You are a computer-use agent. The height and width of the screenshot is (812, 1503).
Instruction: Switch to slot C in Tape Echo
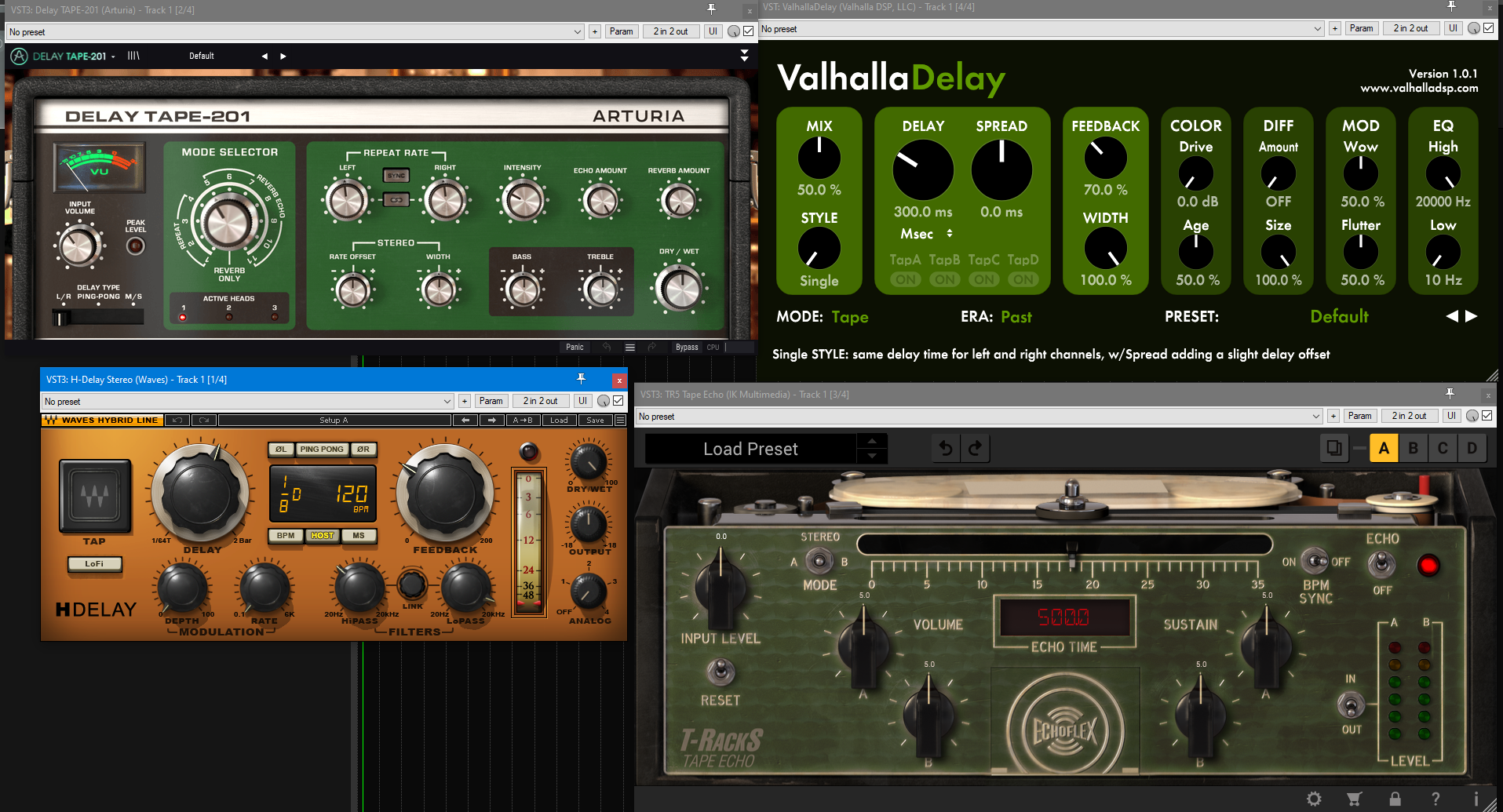(1443, 448)
